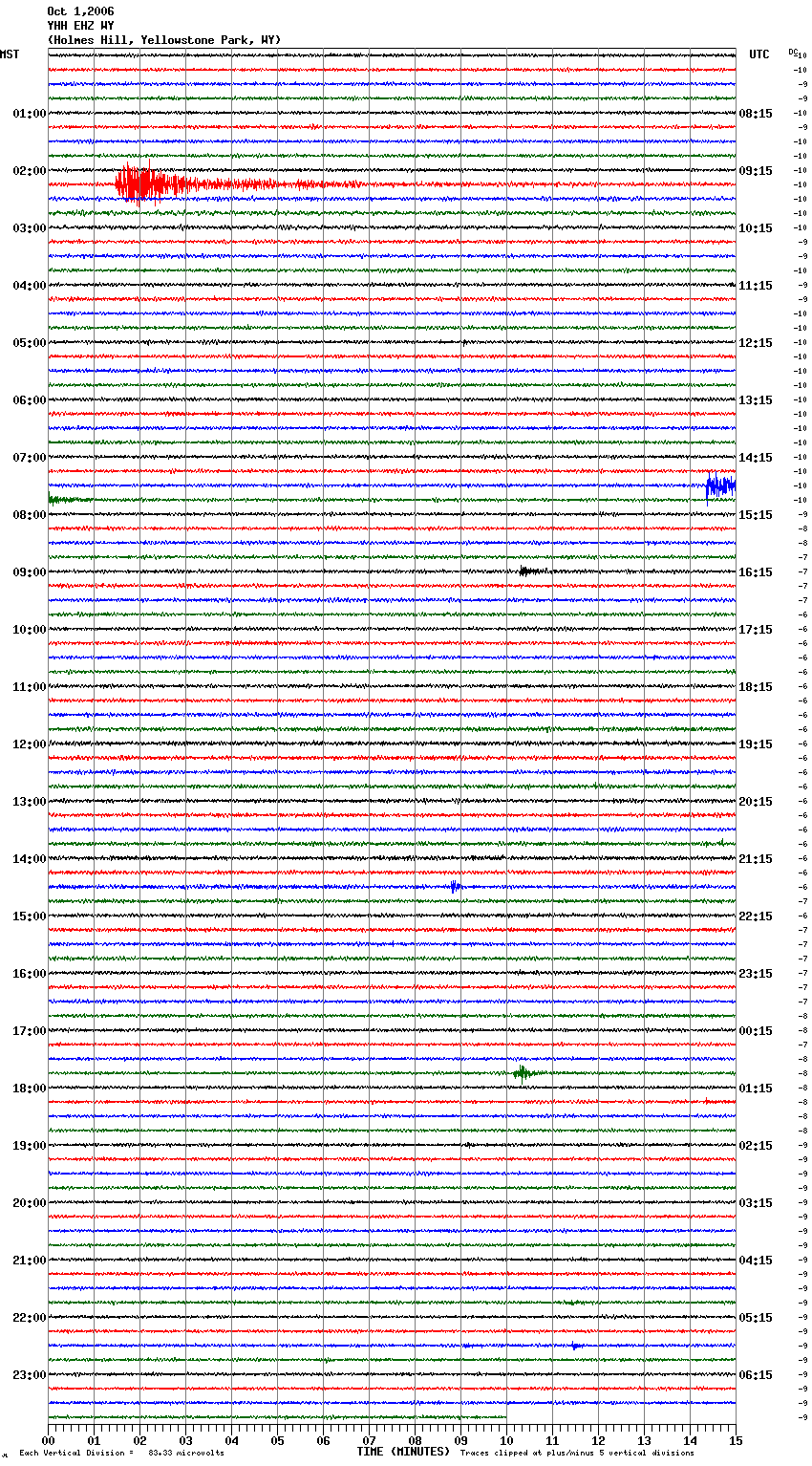Select the "07" minute axis tick label
812x1466 pixels.
point(369,1440)
